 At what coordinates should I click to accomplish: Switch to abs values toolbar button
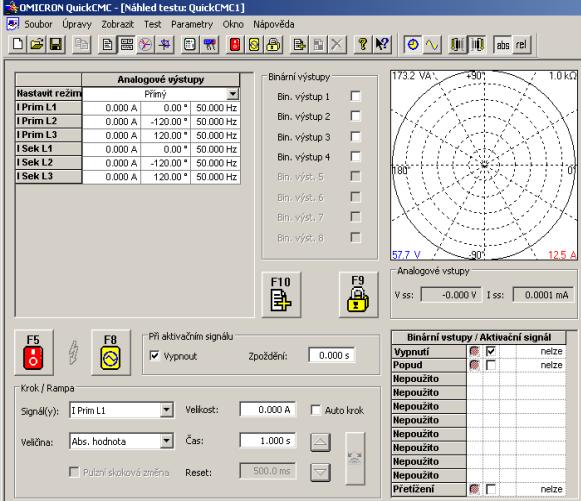(x=502, y=45)
